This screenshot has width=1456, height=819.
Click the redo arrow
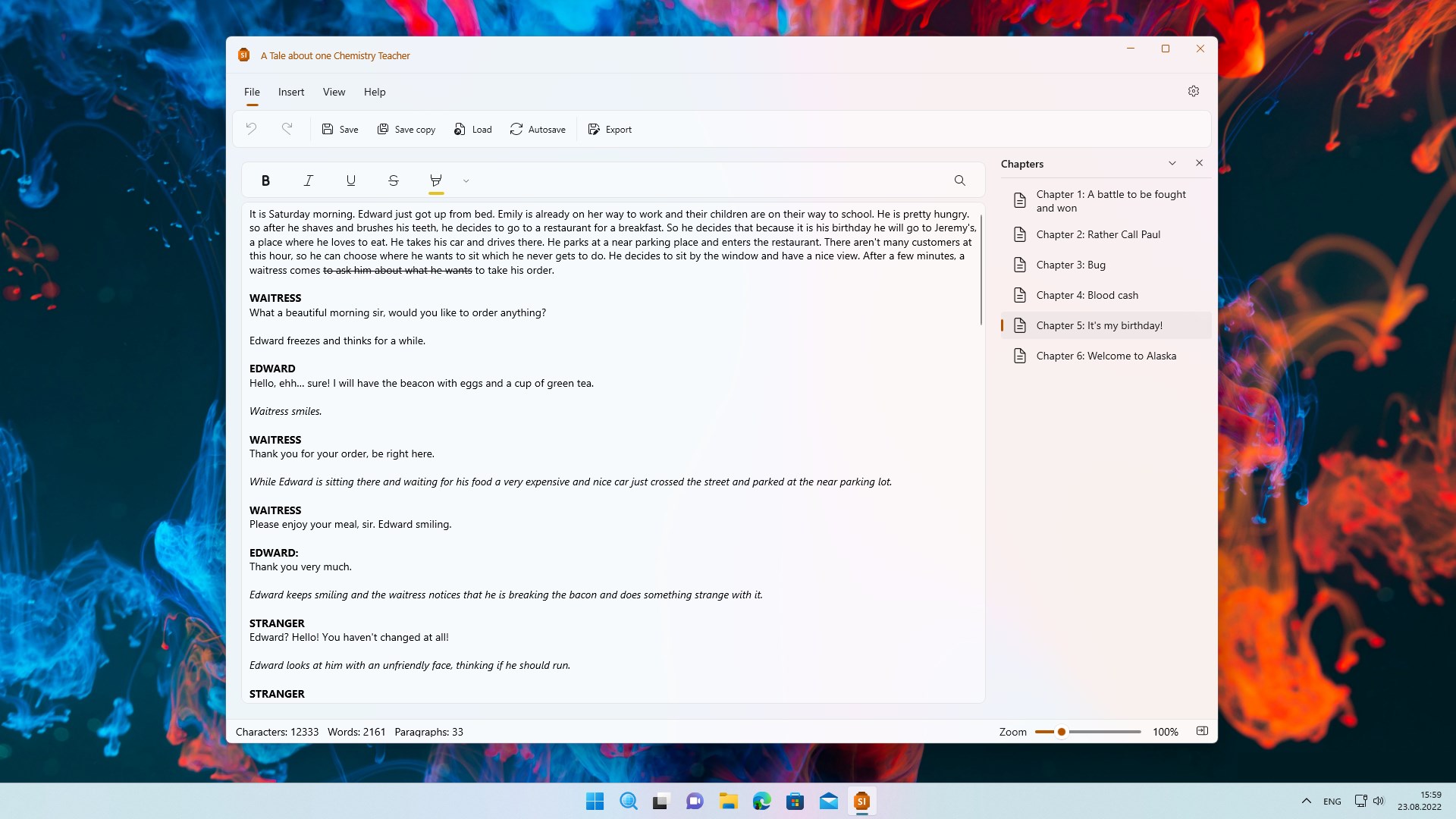pyautogui.click(x=287, y=129)
